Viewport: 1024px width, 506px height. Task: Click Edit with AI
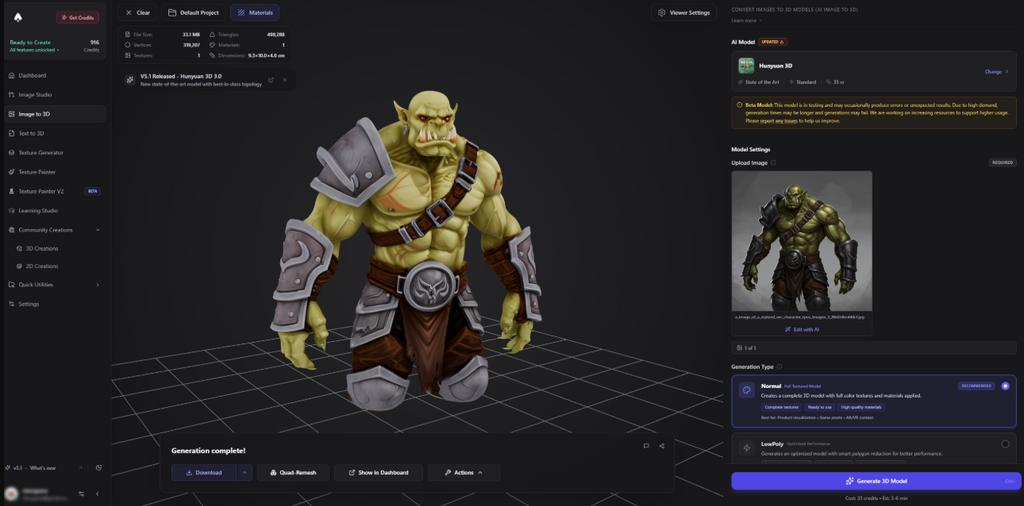[x=802, y=330]
